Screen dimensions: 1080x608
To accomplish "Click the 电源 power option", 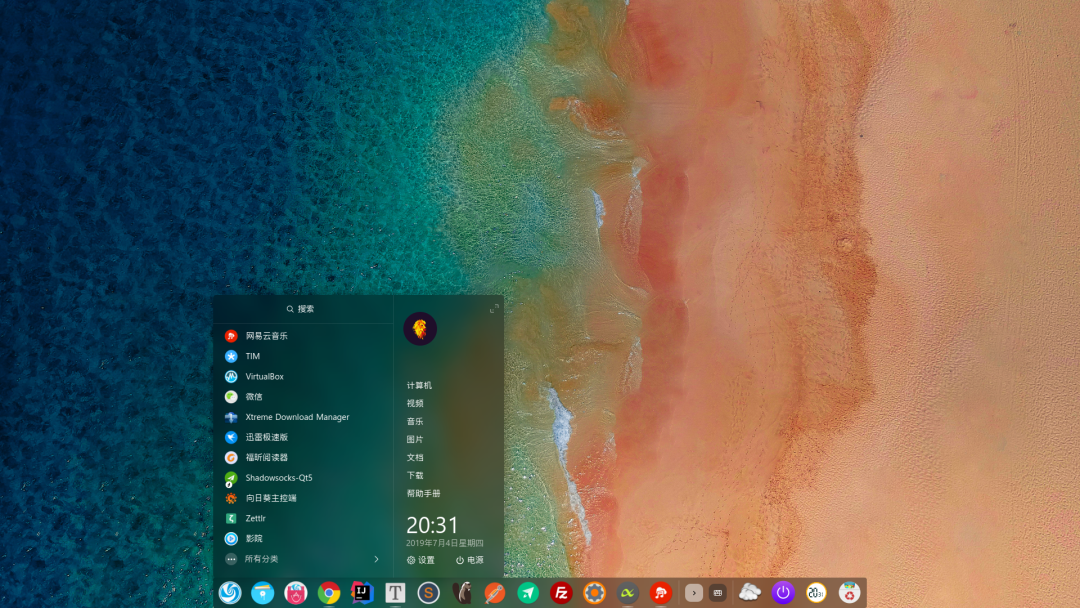I will tap(466, 560).
